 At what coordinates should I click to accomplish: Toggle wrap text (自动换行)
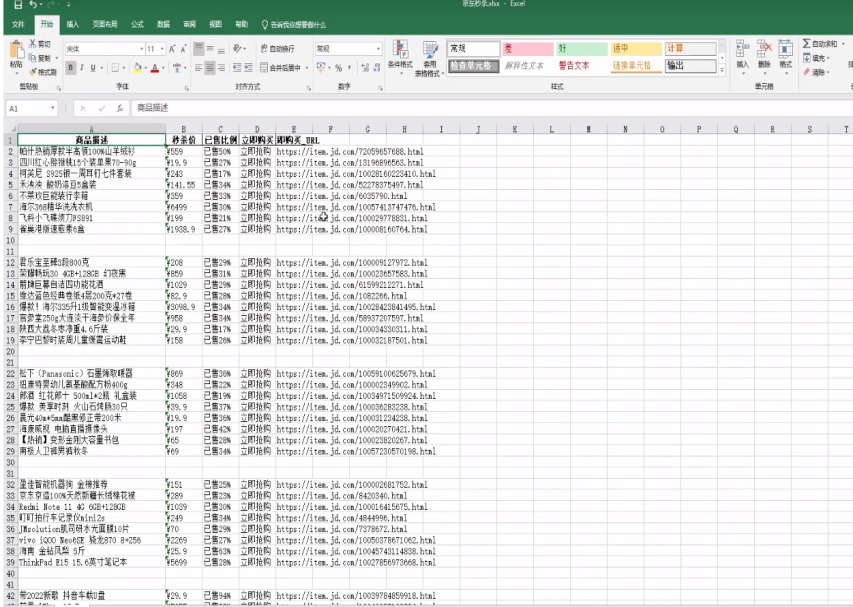[x=277, y=49]
